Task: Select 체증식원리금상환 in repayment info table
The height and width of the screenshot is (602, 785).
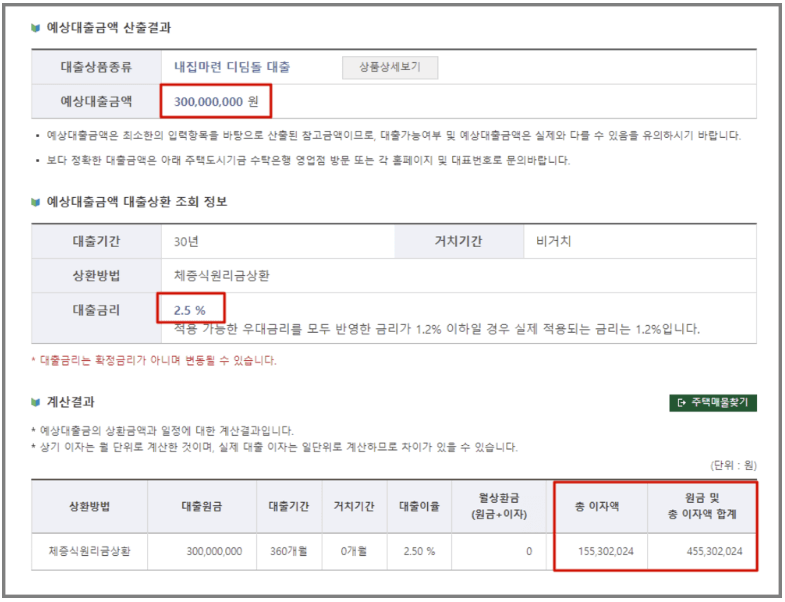Action: 222,275
